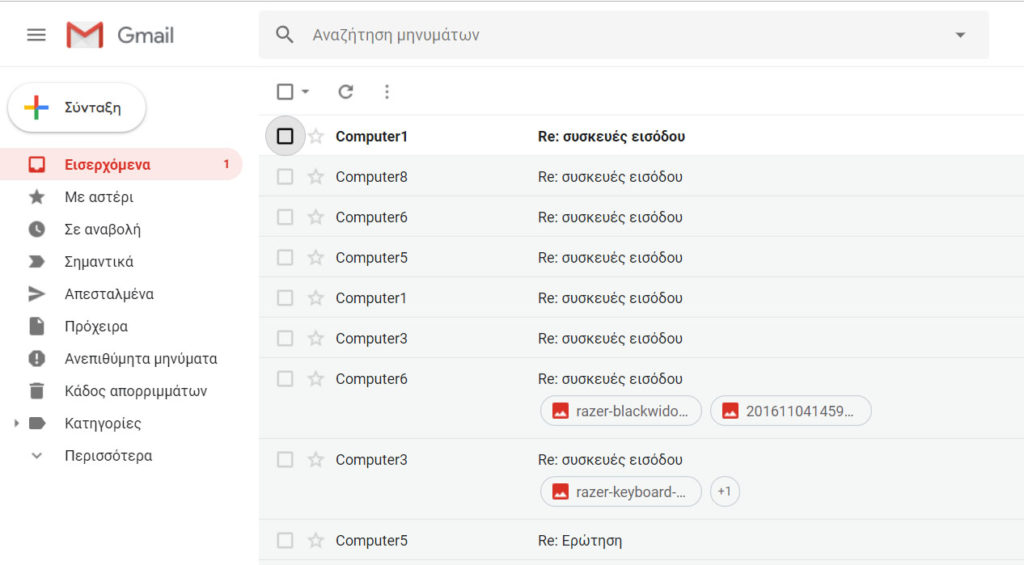Viewport: 1024px width, 565px height.
Task: Go to the Εισερχόμενα inbox
Action: click(x=107, y=164)
